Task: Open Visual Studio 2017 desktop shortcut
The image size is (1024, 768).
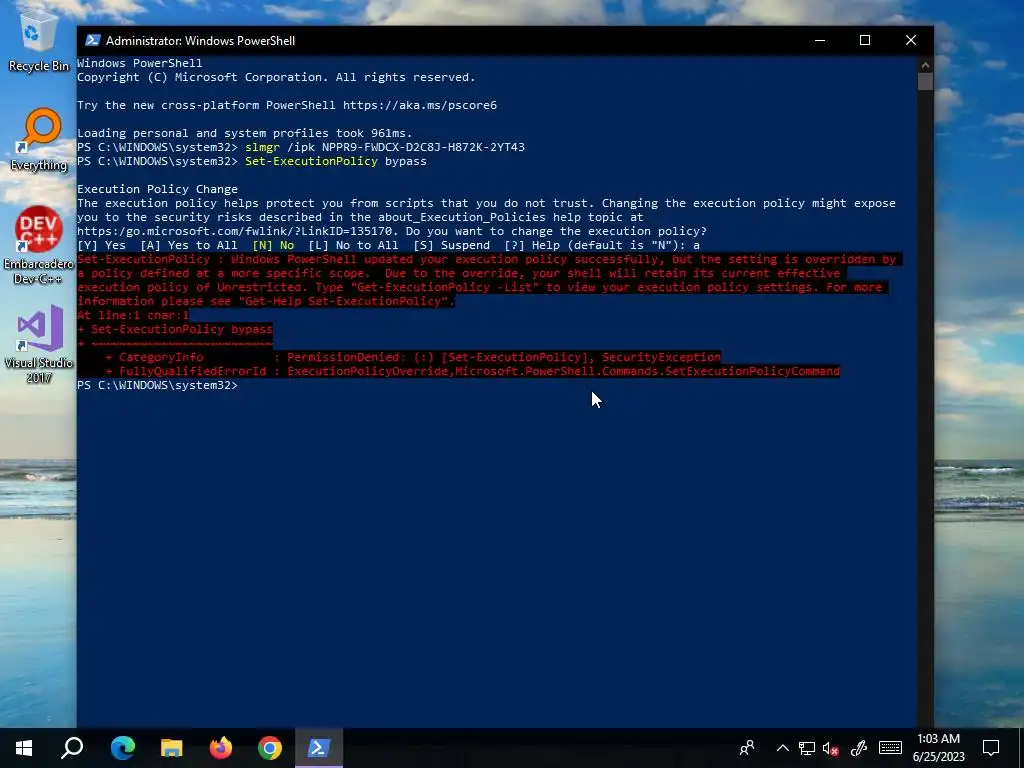Action: [38, 345]
